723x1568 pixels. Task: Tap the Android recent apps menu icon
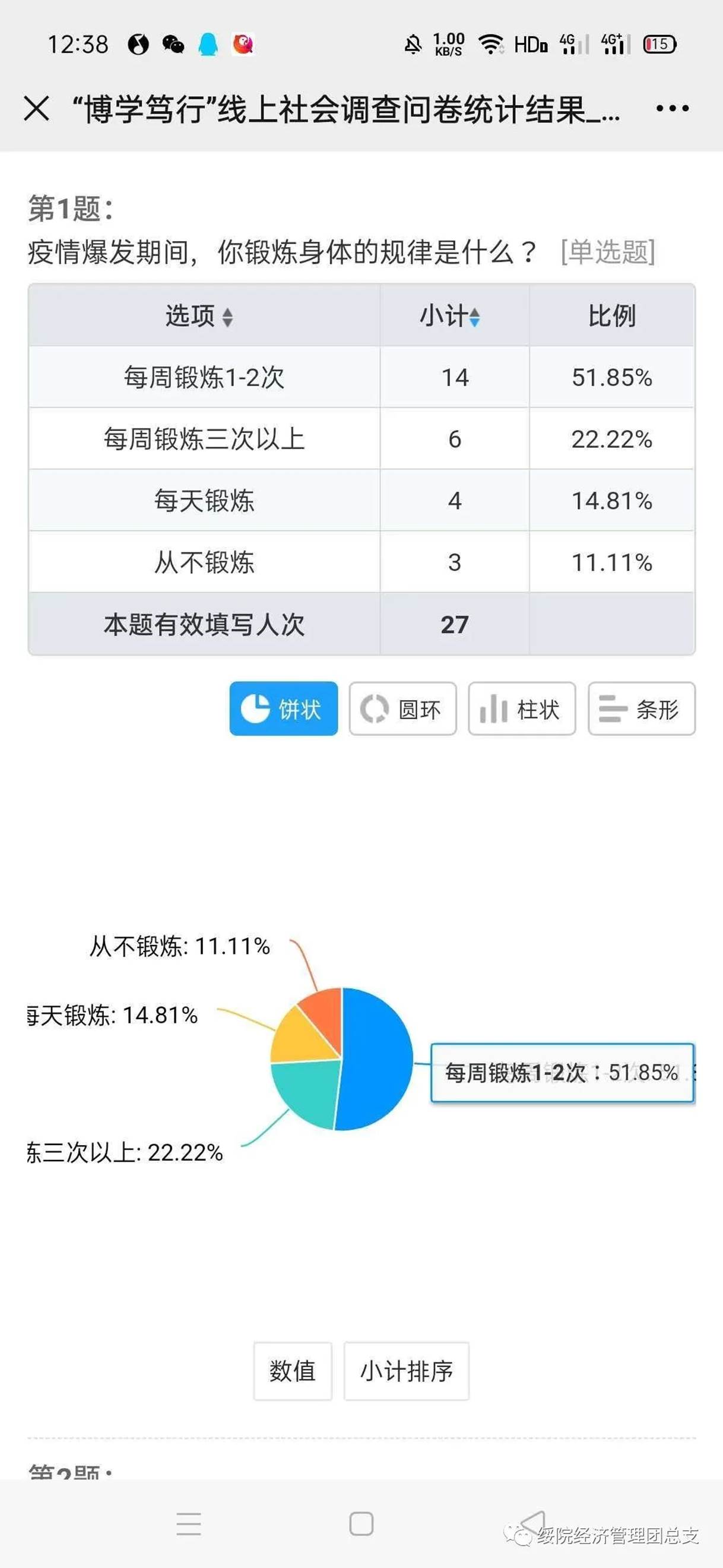189,1523
